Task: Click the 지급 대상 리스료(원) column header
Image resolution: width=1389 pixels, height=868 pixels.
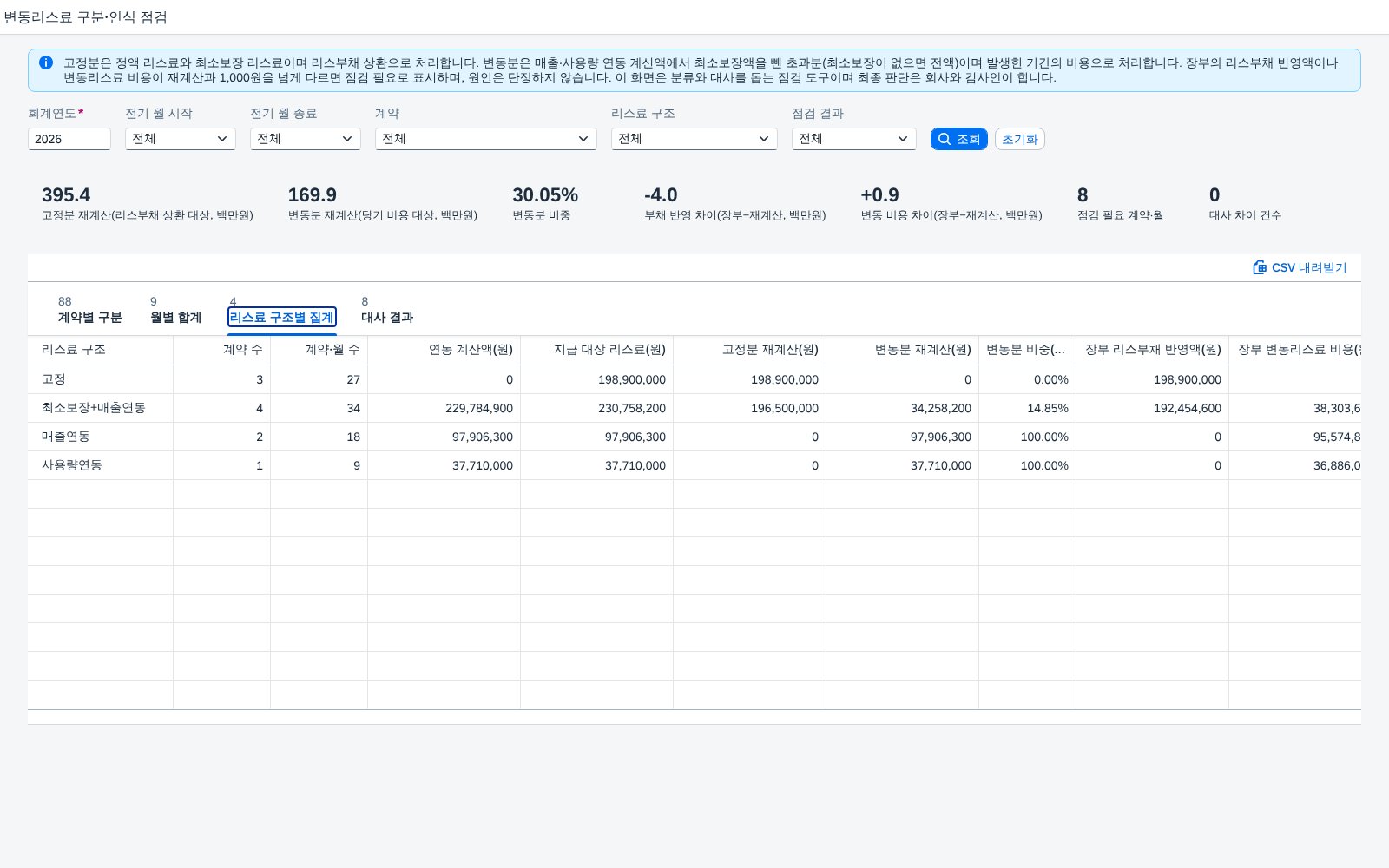Action: coord(597,350)
